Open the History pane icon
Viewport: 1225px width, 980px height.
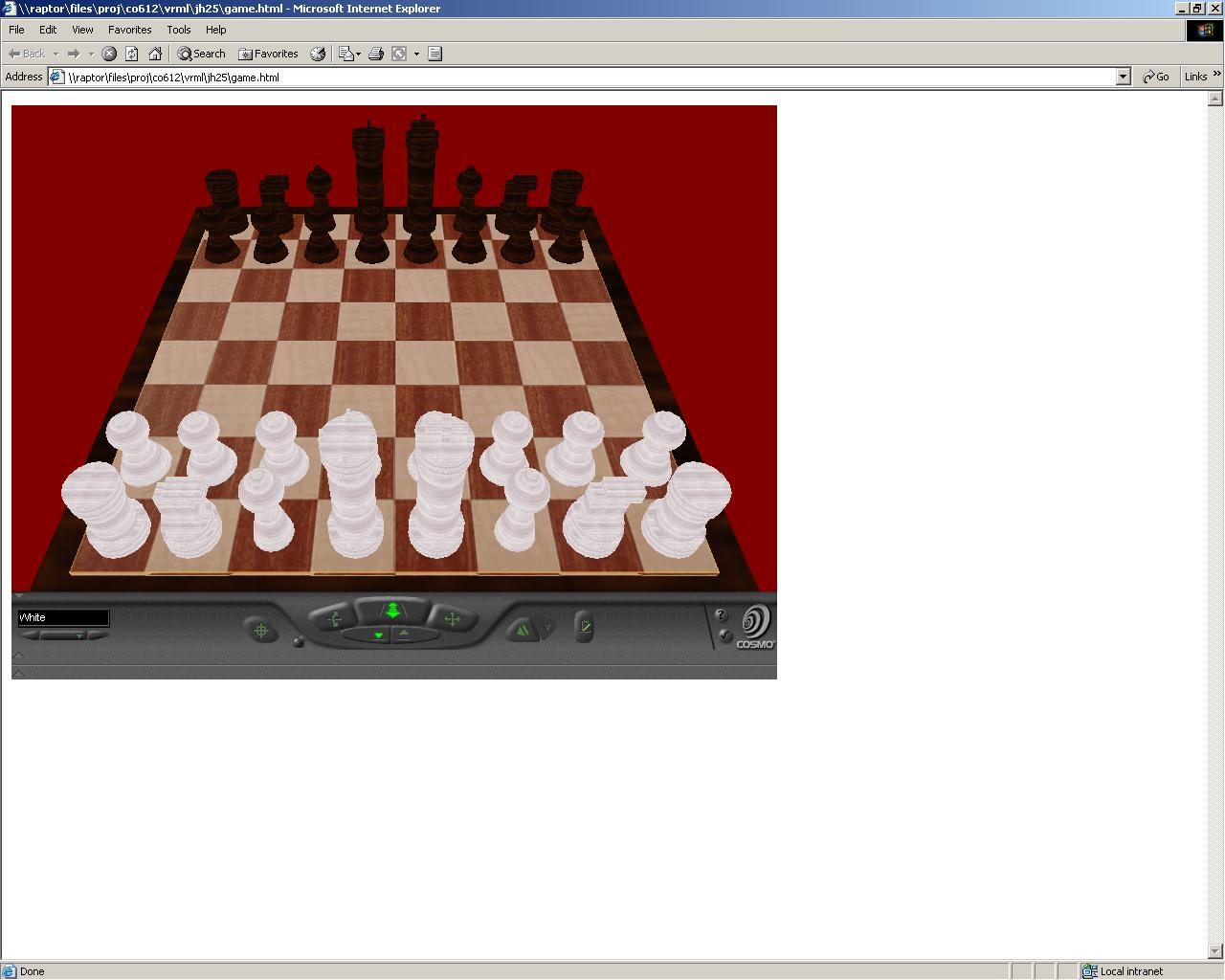[318, 54]
